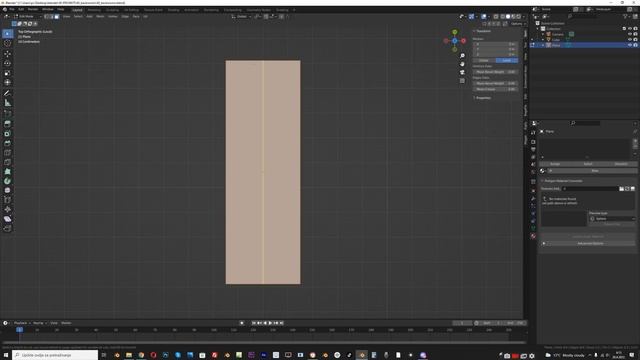Click the material browse sphere icon

click(x=542, y=171)
